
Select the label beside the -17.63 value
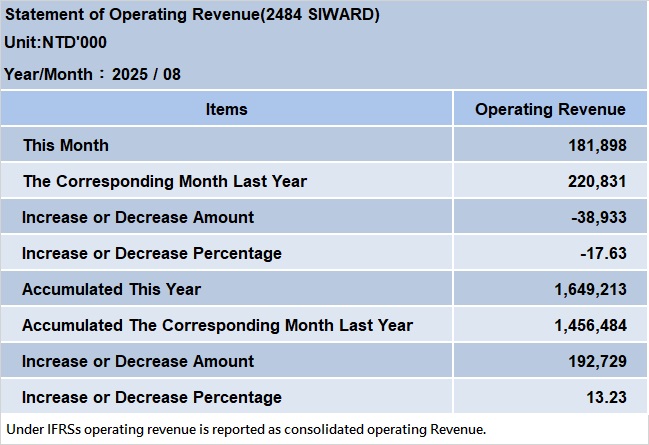click(152, 253)
